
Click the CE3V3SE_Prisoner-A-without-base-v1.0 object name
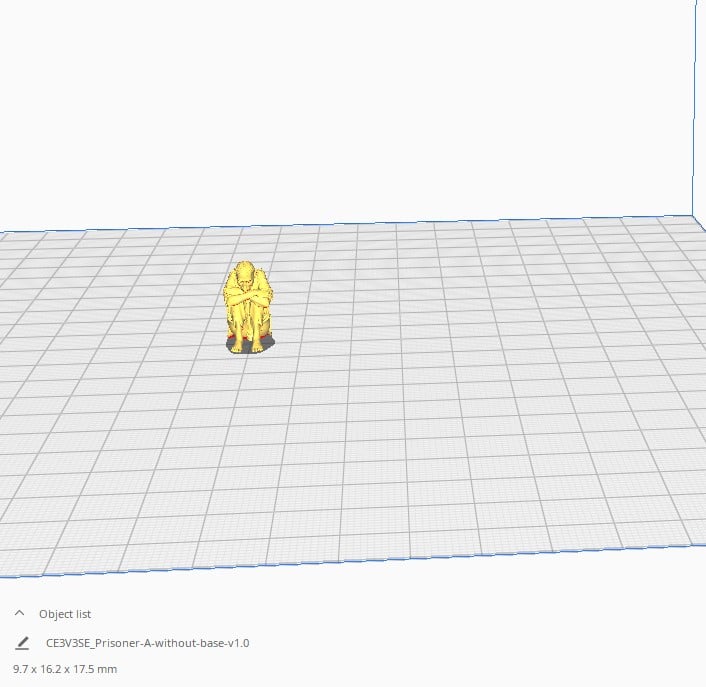click(148, 643)
